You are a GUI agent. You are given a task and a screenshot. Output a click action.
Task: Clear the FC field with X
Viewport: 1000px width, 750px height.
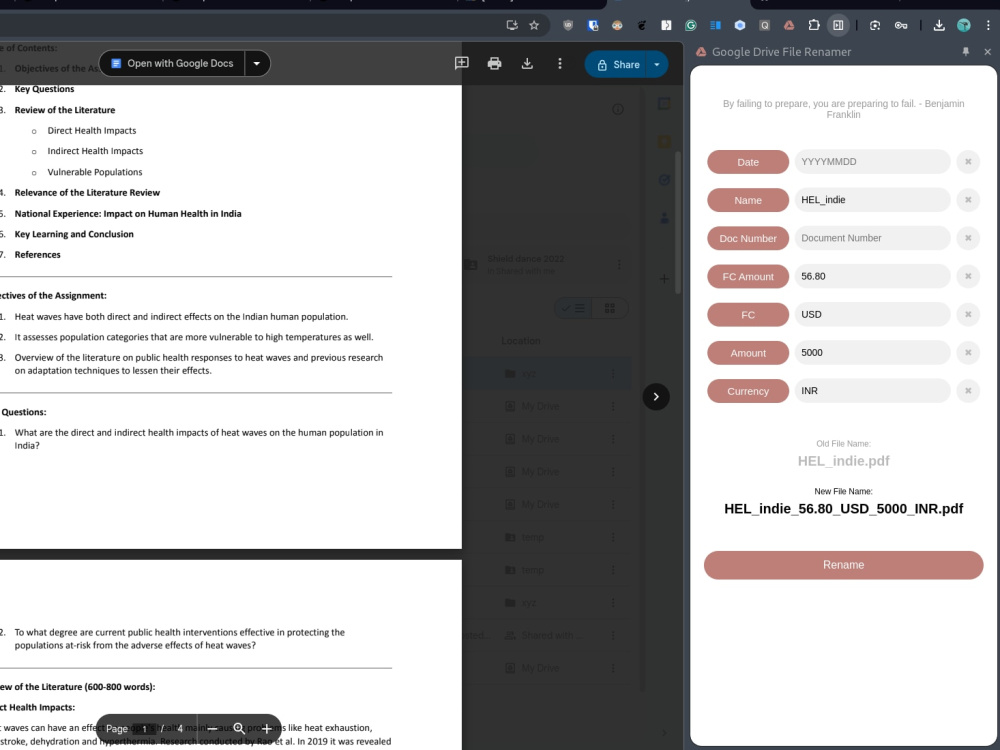click(968, 314)
